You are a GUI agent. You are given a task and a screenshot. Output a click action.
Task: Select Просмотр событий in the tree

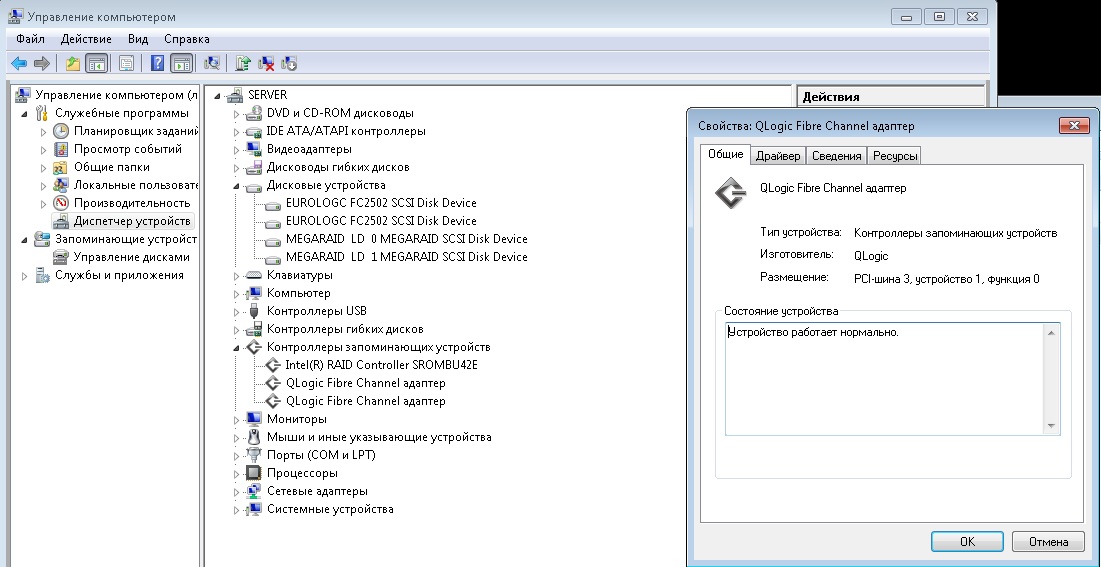click(128, 149)
